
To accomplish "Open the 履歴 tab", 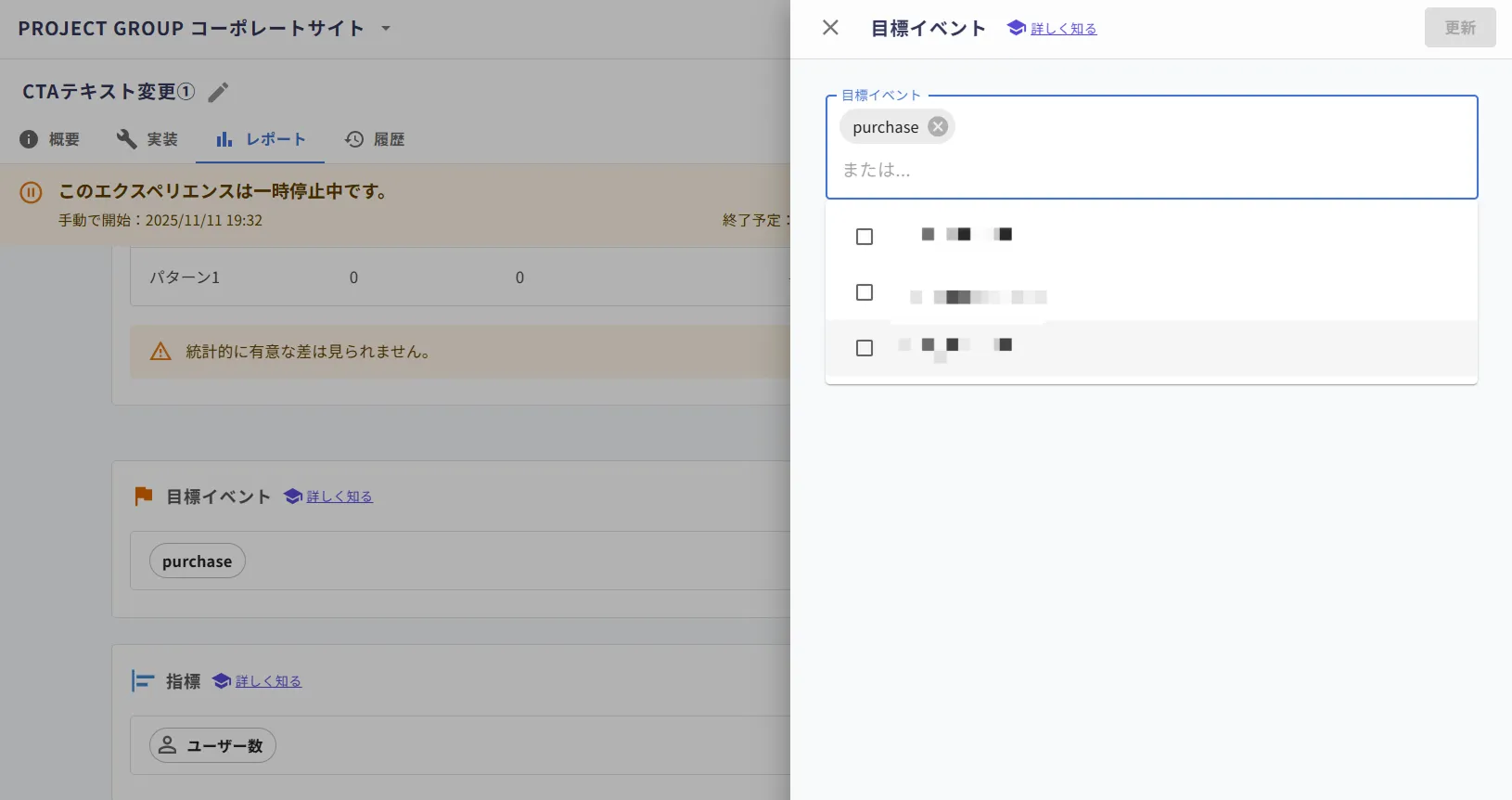I will click(x=375, y=139).
